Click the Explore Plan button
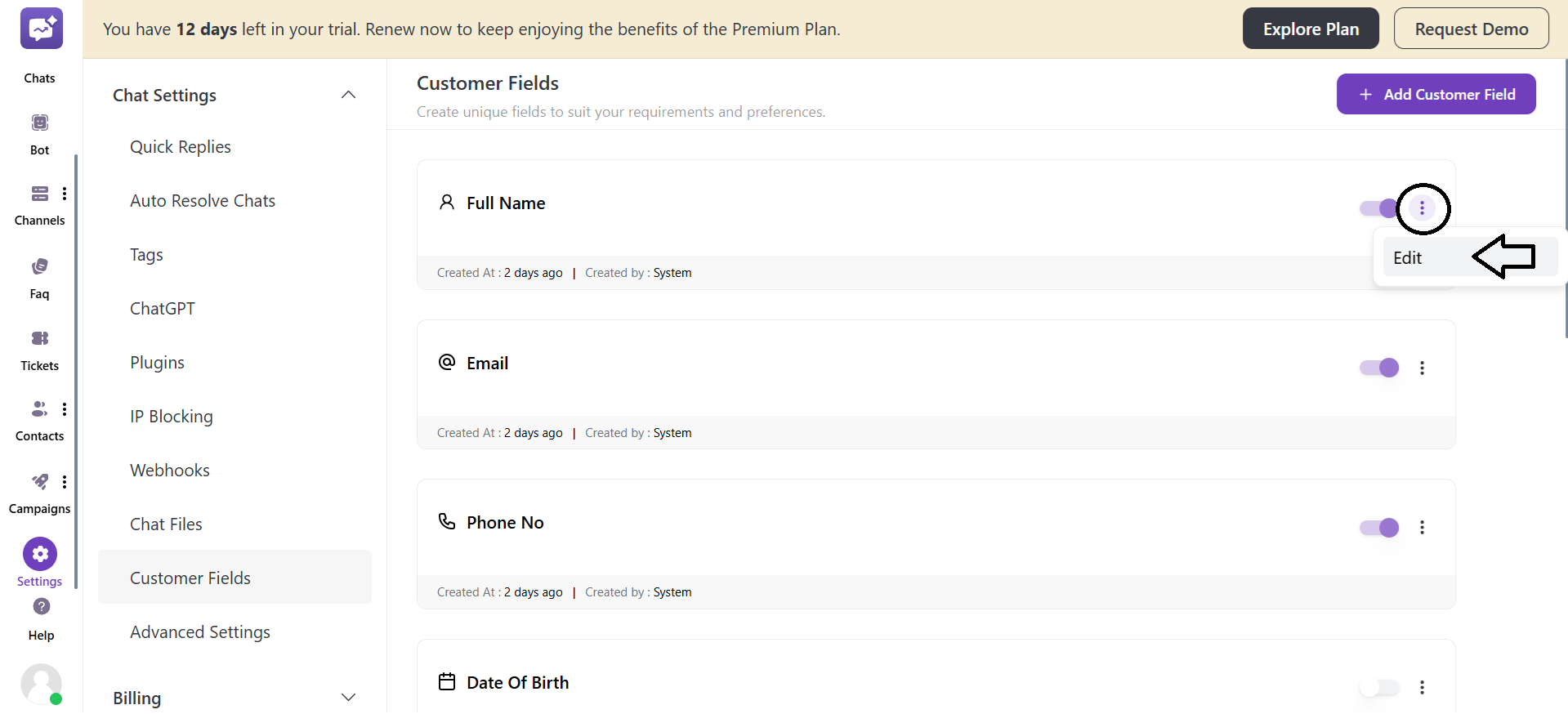1568x714 pixels. 1310,28
